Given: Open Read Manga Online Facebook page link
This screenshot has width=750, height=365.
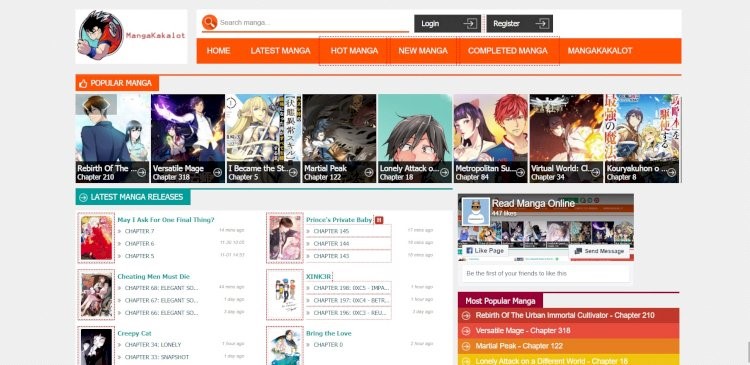Looking at the screenshot, I should pyautogui.click(x=533, y=203).
